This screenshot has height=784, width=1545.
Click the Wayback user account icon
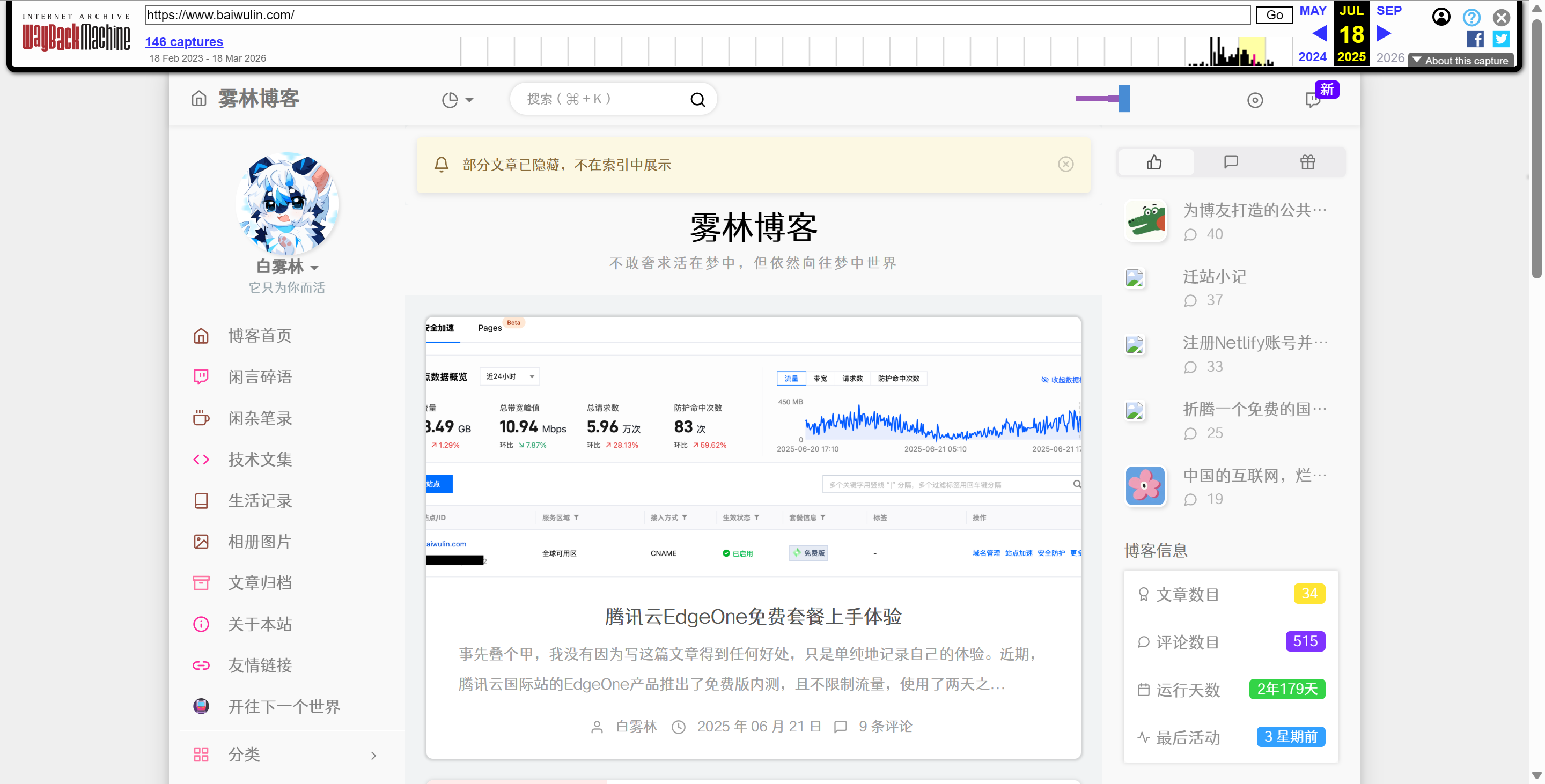1441,17
